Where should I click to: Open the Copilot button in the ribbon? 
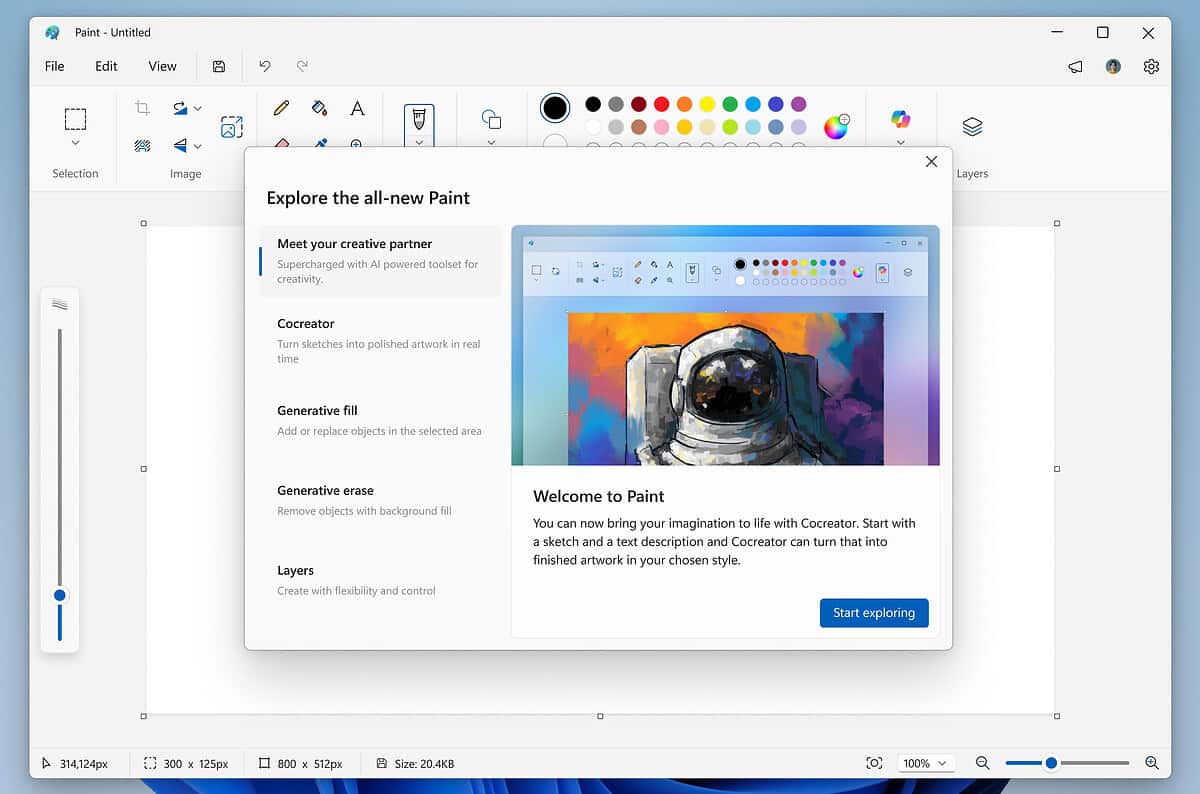[901, 119]
